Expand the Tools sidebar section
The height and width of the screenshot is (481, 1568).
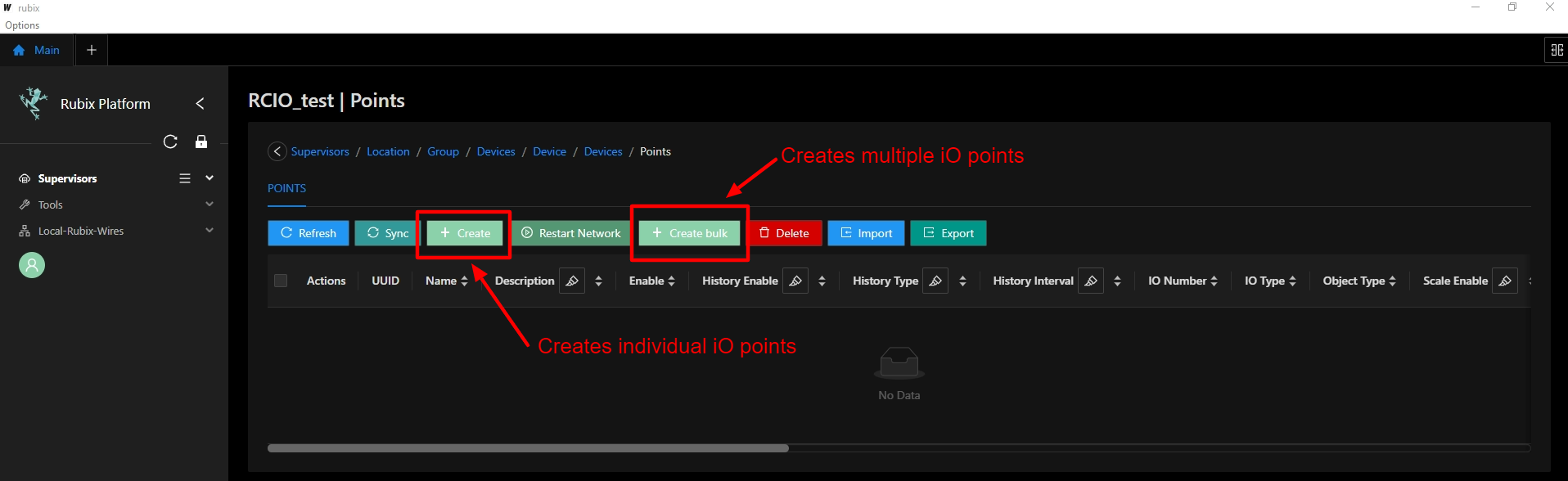(210, 205)
